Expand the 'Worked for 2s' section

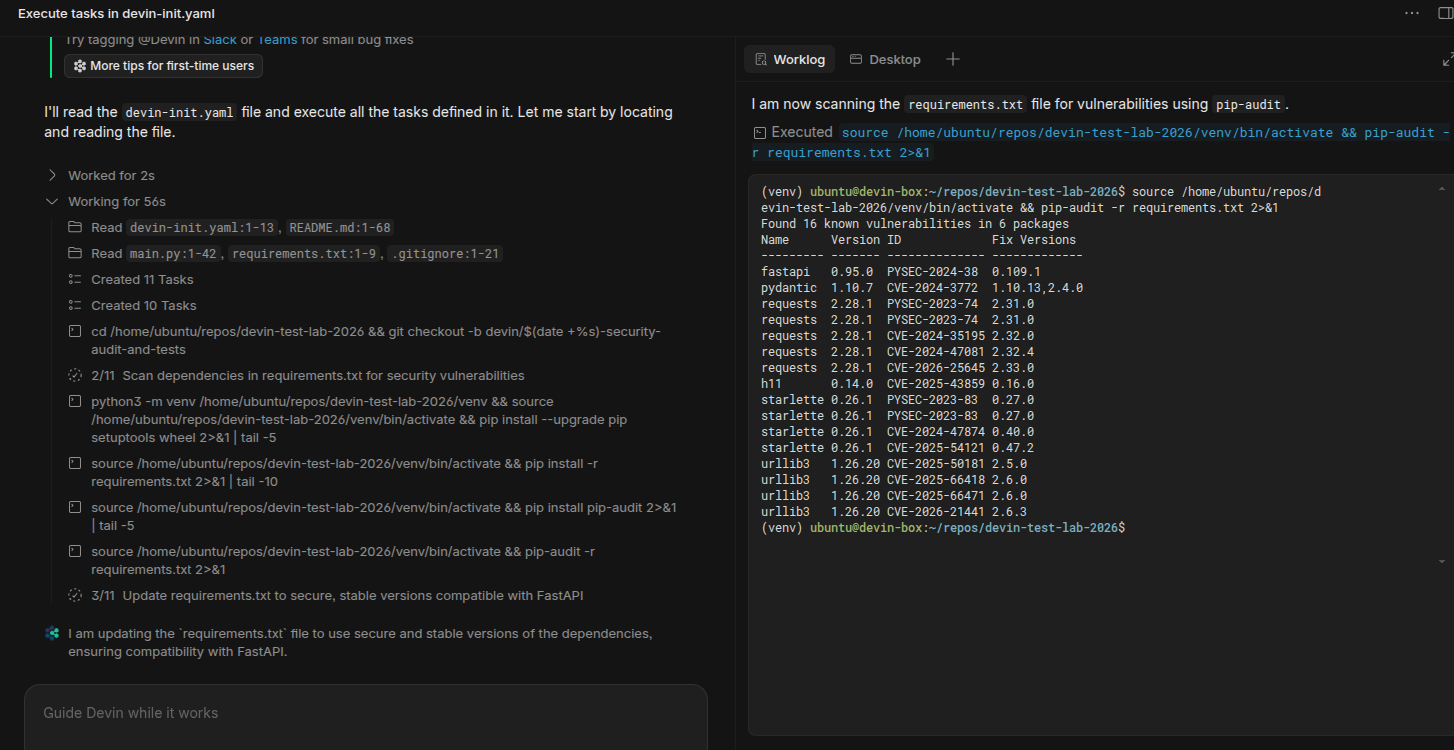pyautogui.click(x=52, y=176)
